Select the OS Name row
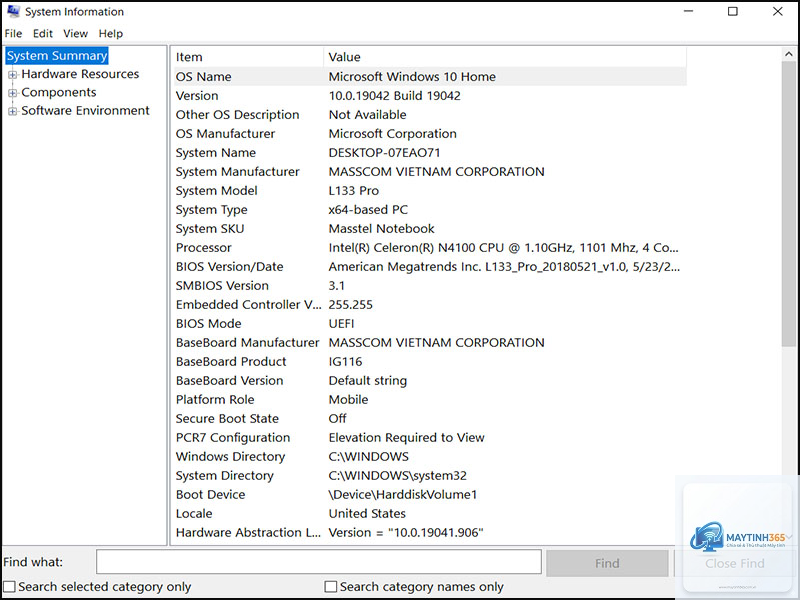800x600 pixels. pyautogui.click(x=430, y=77)
